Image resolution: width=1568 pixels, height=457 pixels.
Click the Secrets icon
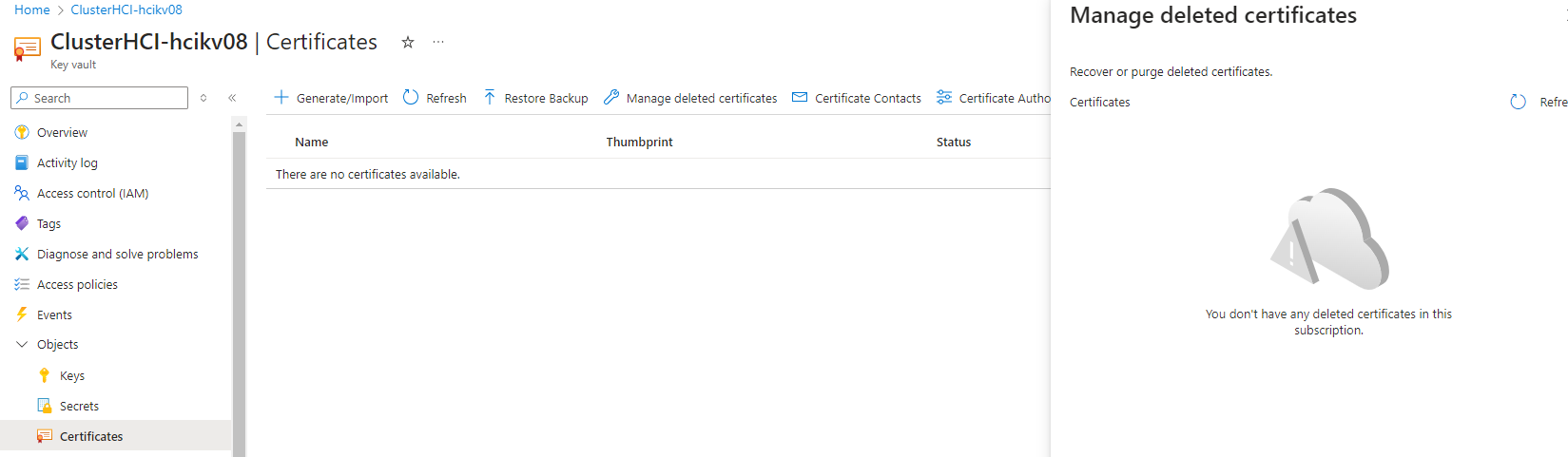coord(44,406)
